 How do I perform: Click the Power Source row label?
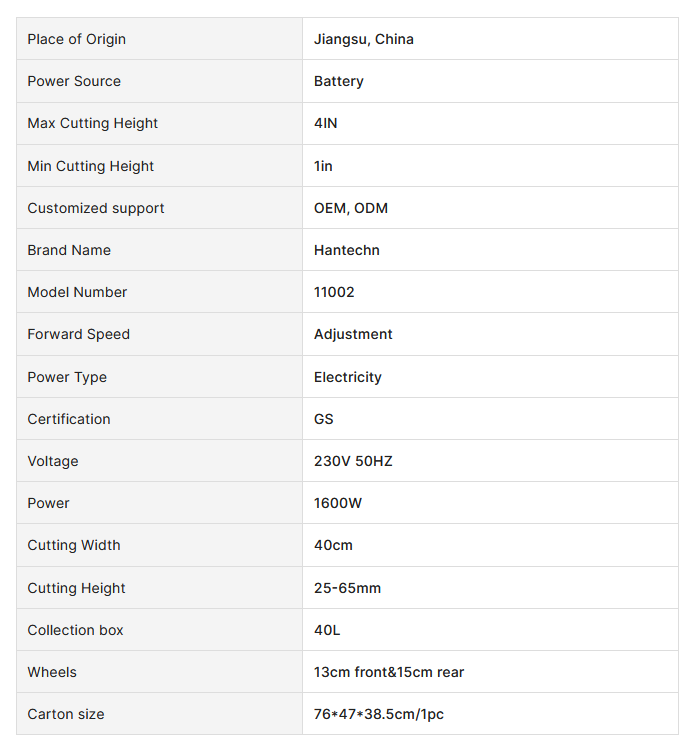click(x=74, y=81)
